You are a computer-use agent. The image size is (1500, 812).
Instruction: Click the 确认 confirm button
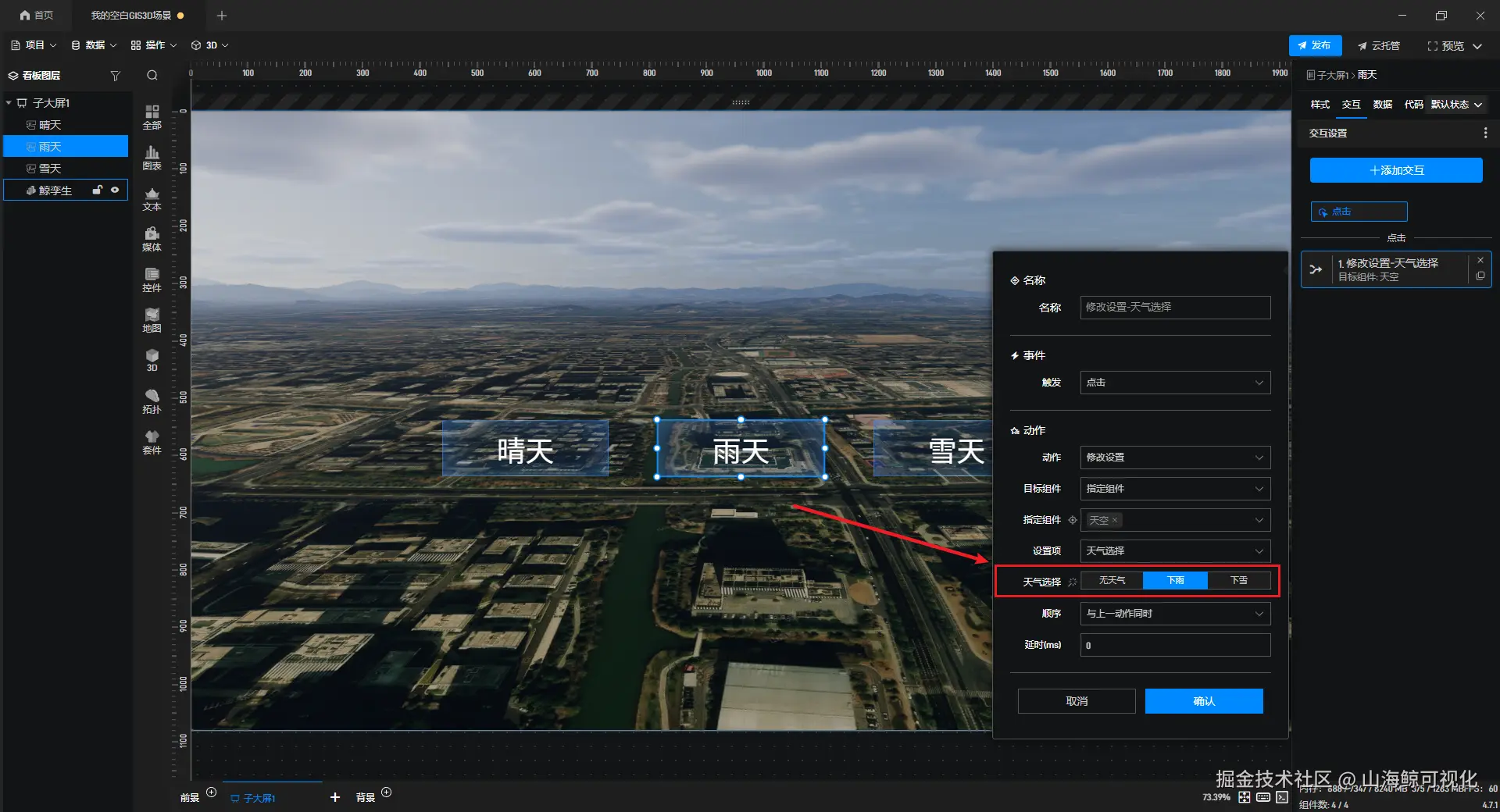(x=1204, y=701)
